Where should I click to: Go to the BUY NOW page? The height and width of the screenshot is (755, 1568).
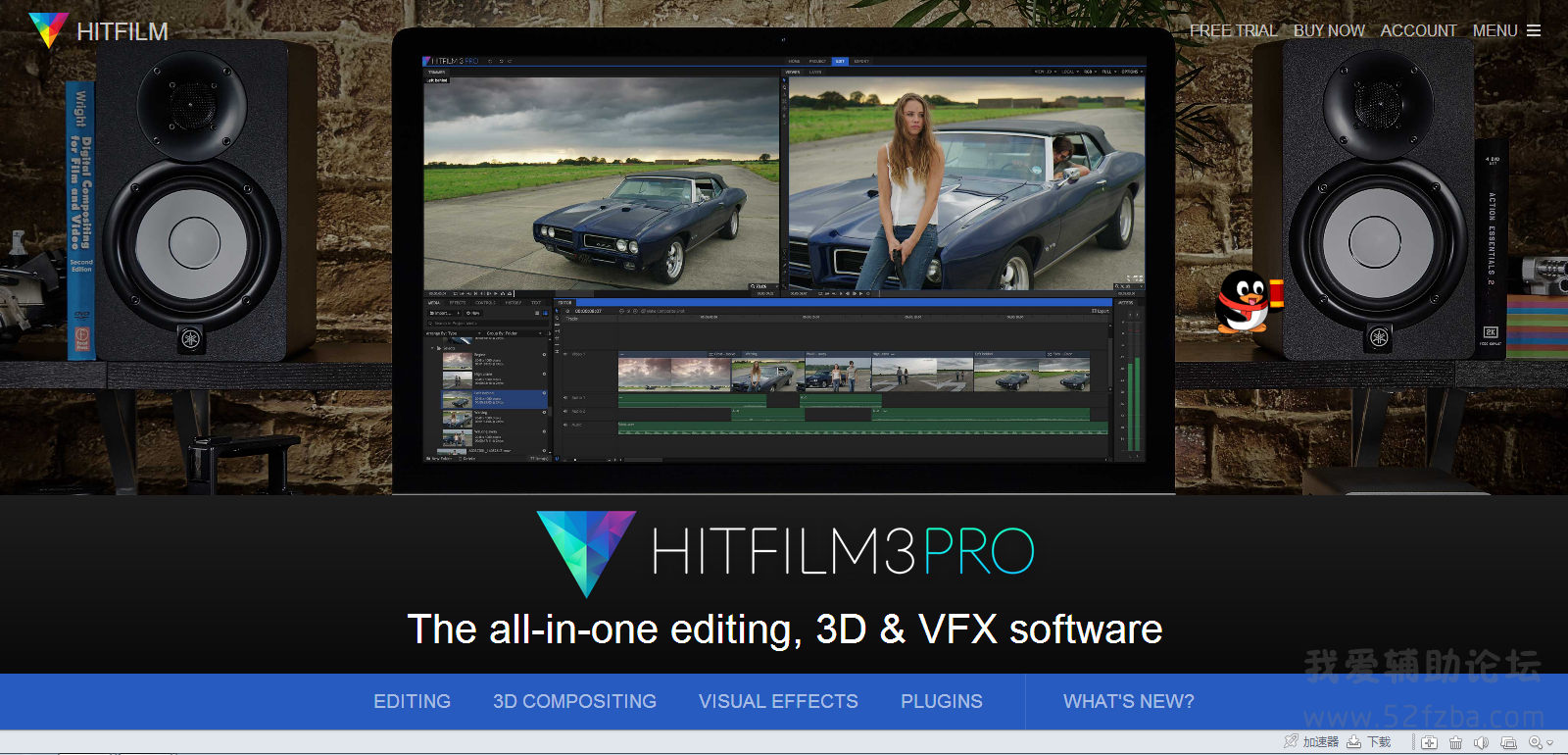tap(1329, 30)
